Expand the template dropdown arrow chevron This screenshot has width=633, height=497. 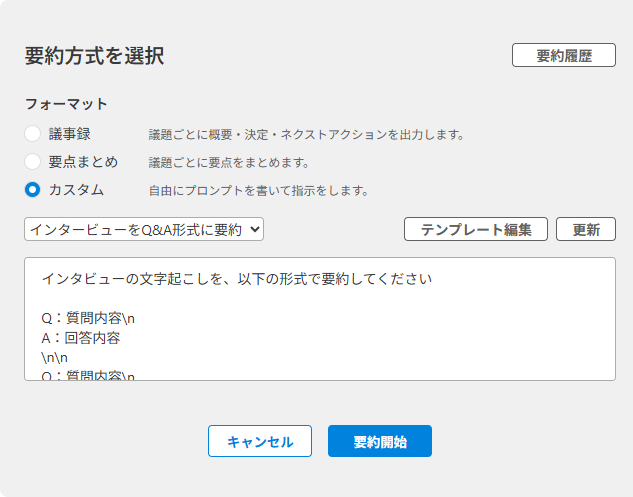click(255, 229)
